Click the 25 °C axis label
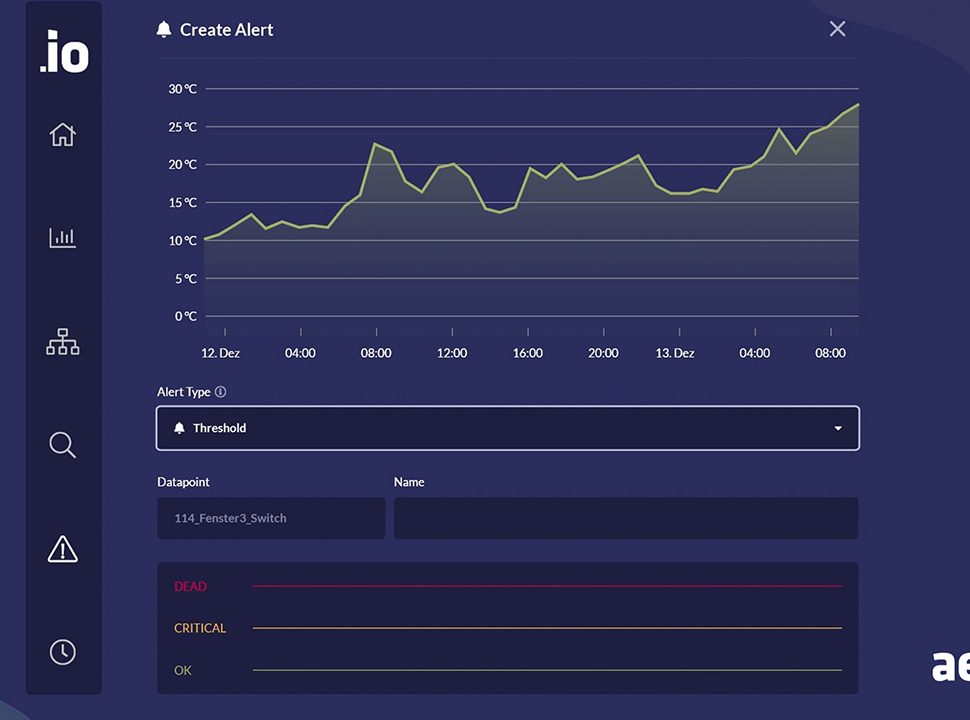Viewport: 970px width, 720px height. tap(182, 127)
